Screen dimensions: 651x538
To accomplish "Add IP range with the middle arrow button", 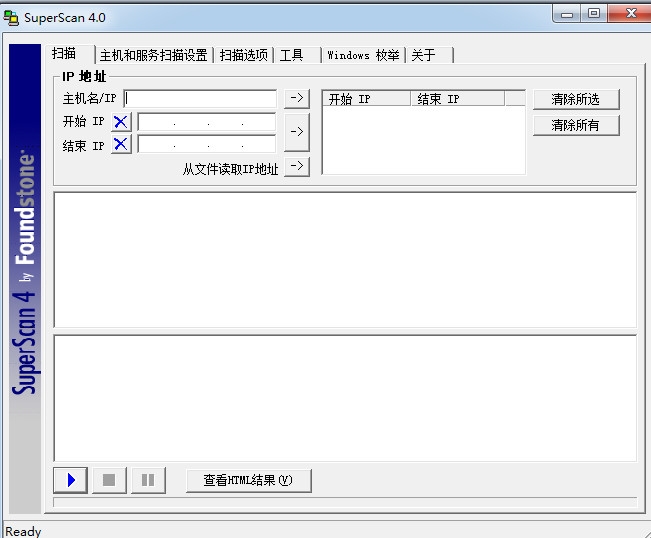I will point(297,132).
